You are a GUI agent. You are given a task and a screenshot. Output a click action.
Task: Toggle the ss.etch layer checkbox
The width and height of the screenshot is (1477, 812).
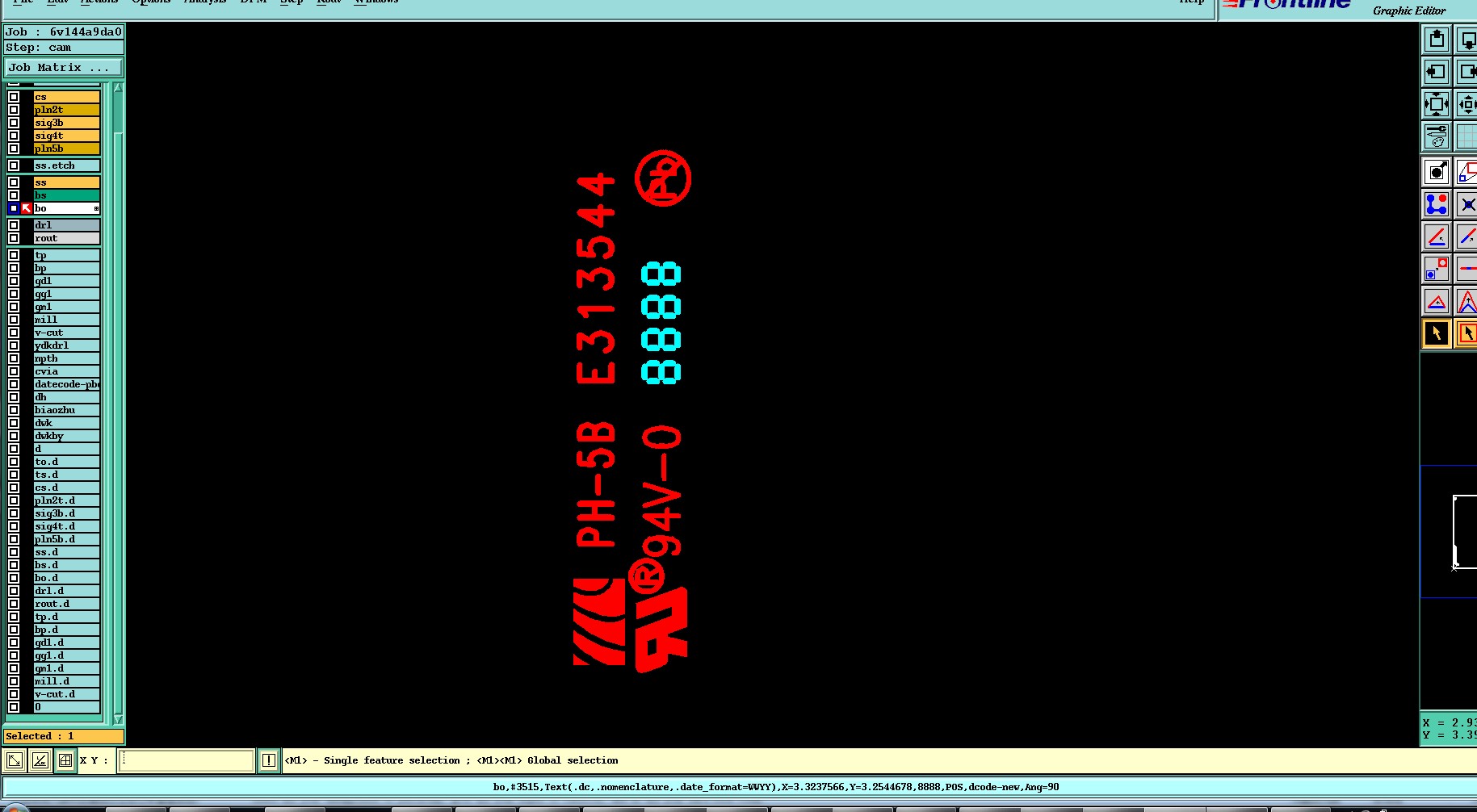click(x=14, y=165)
